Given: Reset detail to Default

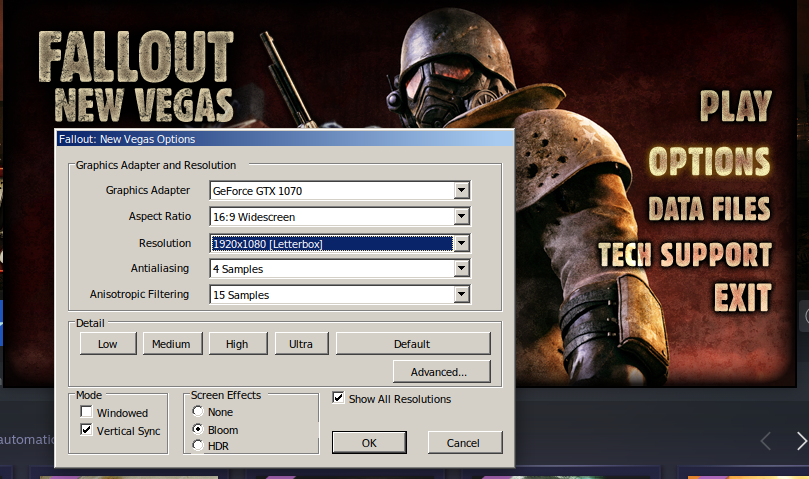Looking at the screenshot, I should point(412,344).
